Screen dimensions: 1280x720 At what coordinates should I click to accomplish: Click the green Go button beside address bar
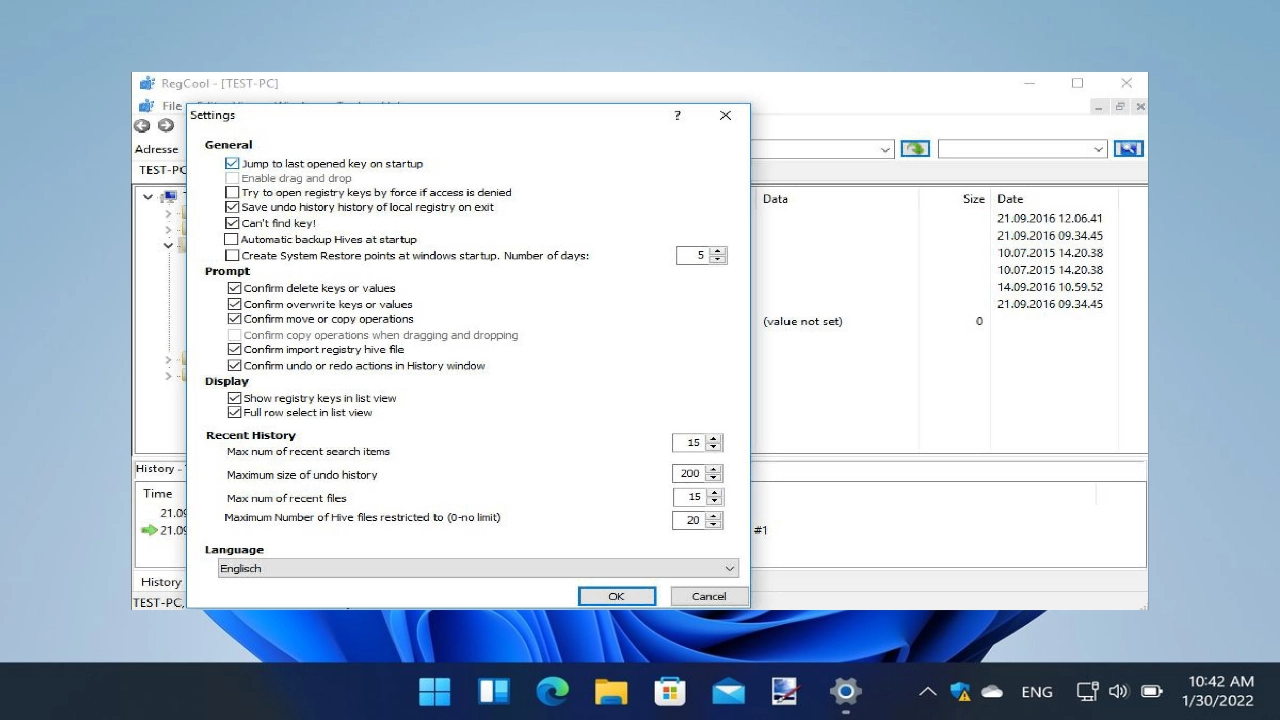pos(915,149)
